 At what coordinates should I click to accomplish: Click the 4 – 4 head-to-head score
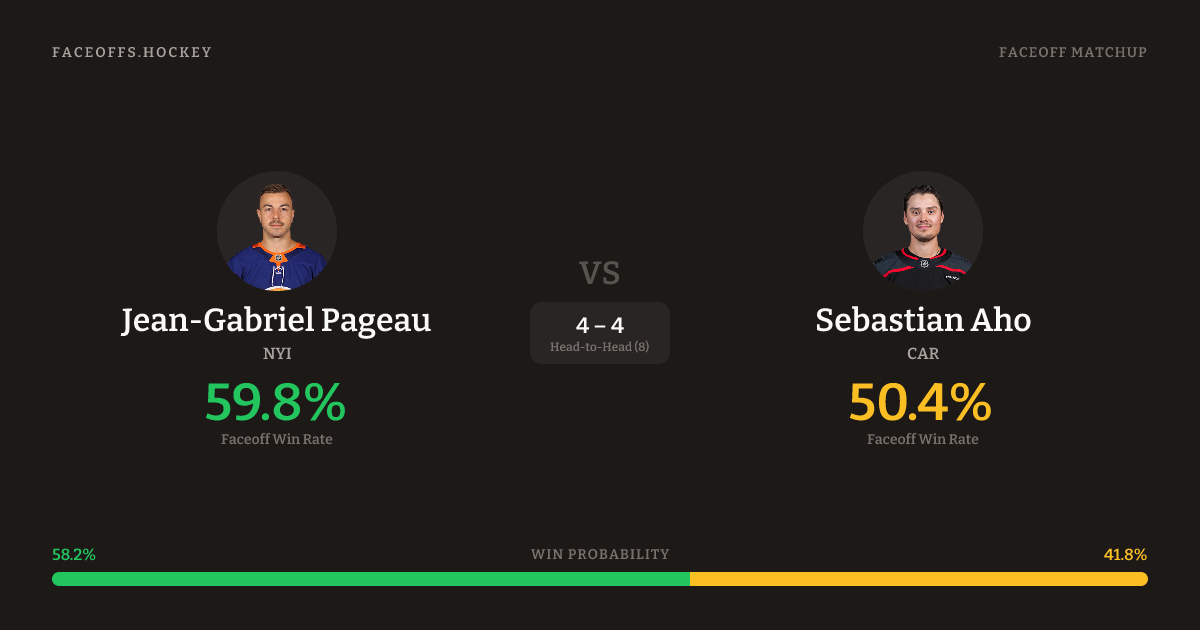(x=600, y=325)
